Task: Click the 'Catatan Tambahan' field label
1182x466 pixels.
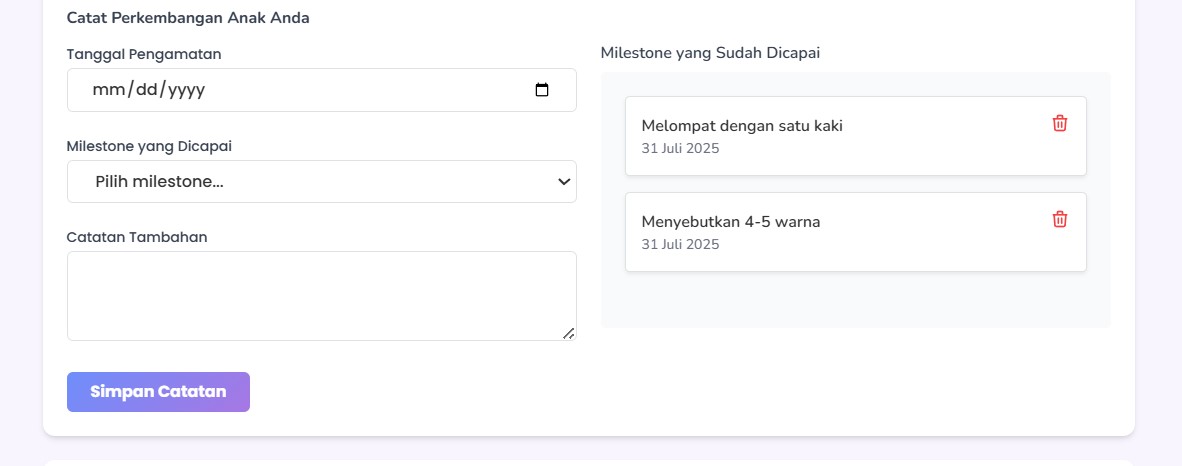Action: point(137,237)
